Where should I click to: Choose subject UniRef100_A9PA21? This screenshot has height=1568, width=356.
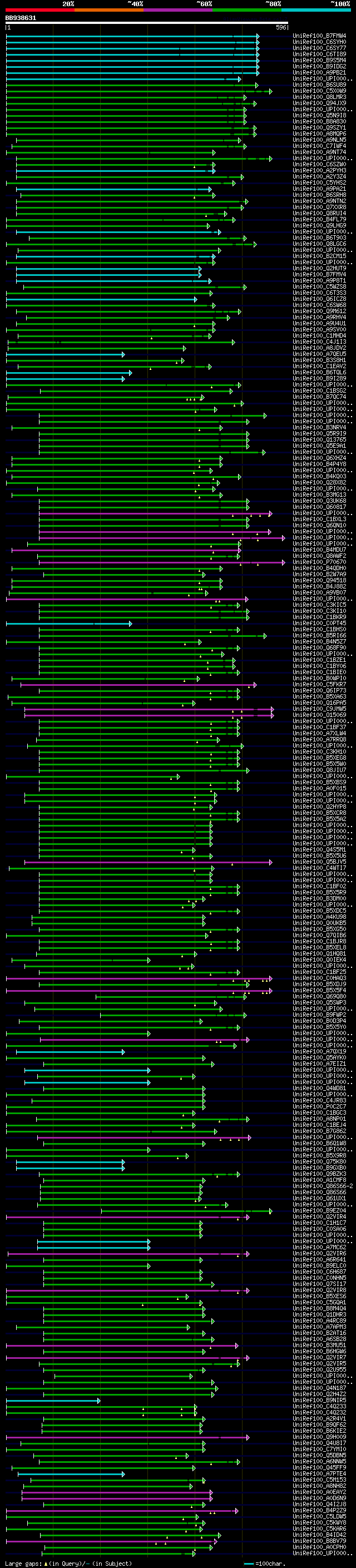319,189
